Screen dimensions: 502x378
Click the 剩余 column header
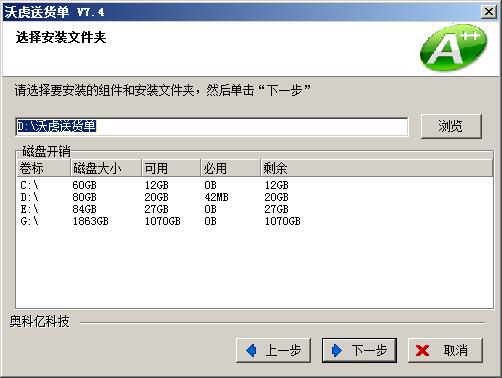click(376, 168)
